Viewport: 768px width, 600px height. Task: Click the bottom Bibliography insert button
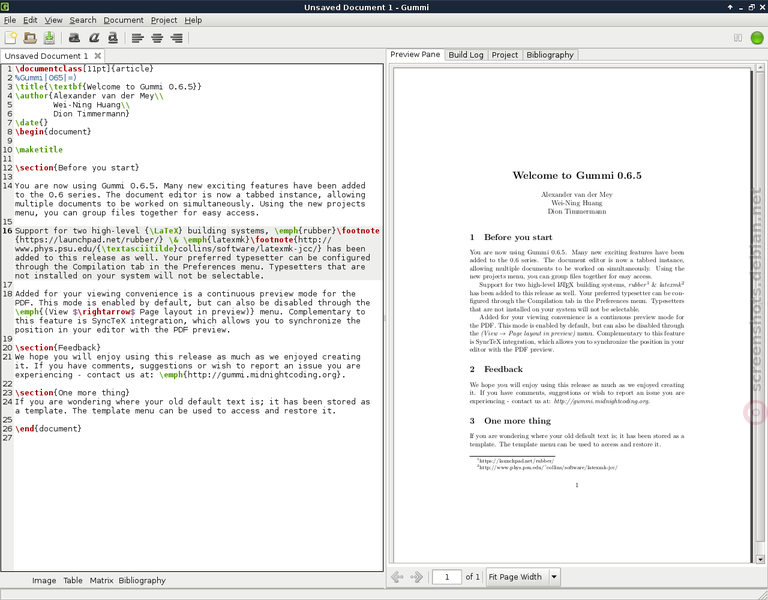pos(142,580)
